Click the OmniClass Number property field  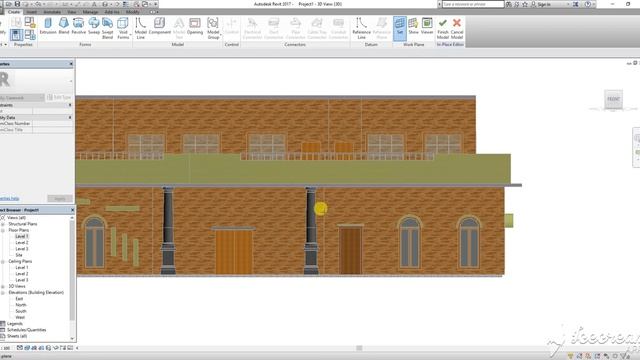[53, 123]
